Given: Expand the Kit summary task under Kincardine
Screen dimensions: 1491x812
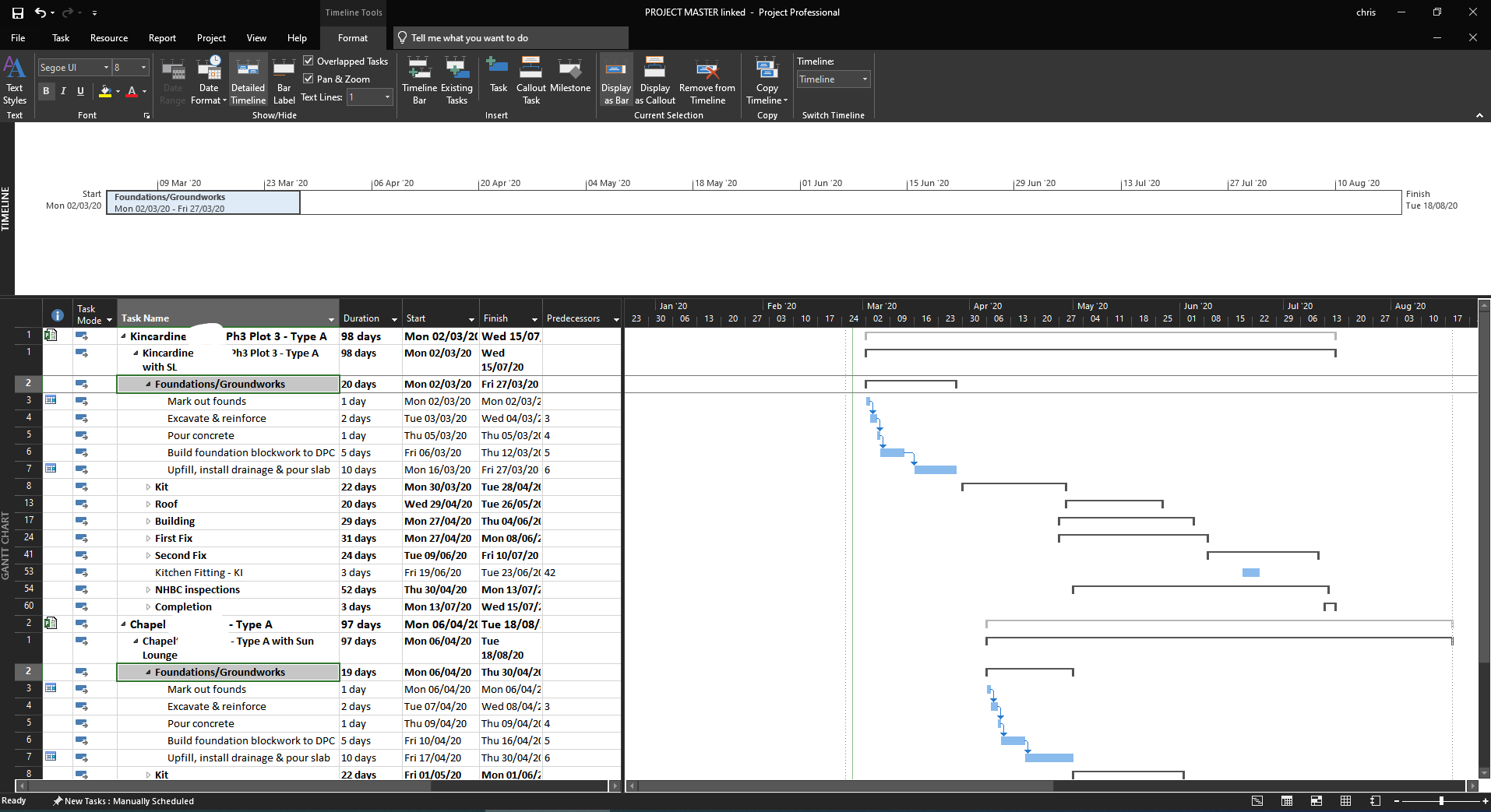Looking at the screenshot, I should [x=149, y=487].
